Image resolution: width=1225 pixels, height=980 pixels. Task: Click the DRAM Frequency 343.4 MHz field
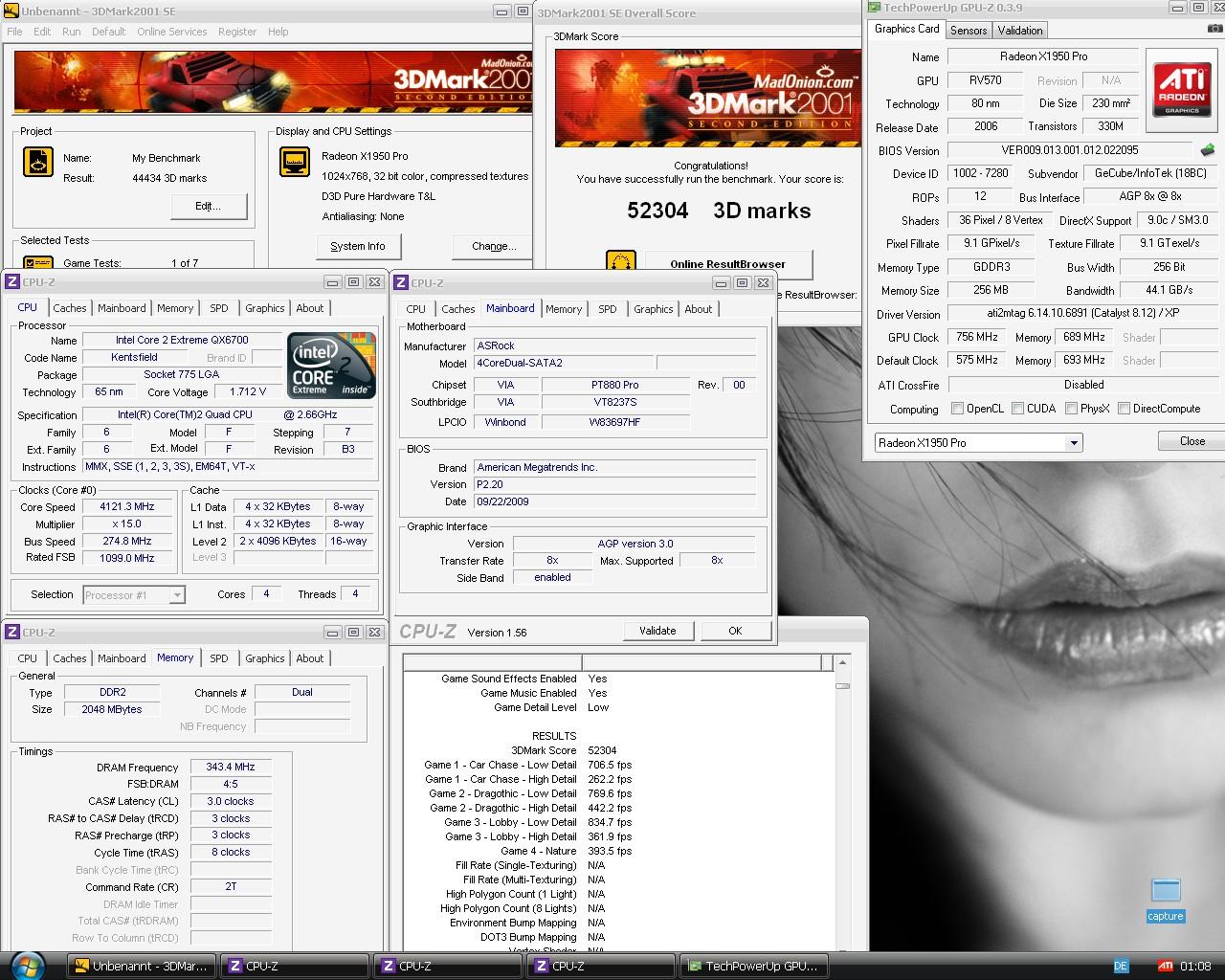point(231,768)
